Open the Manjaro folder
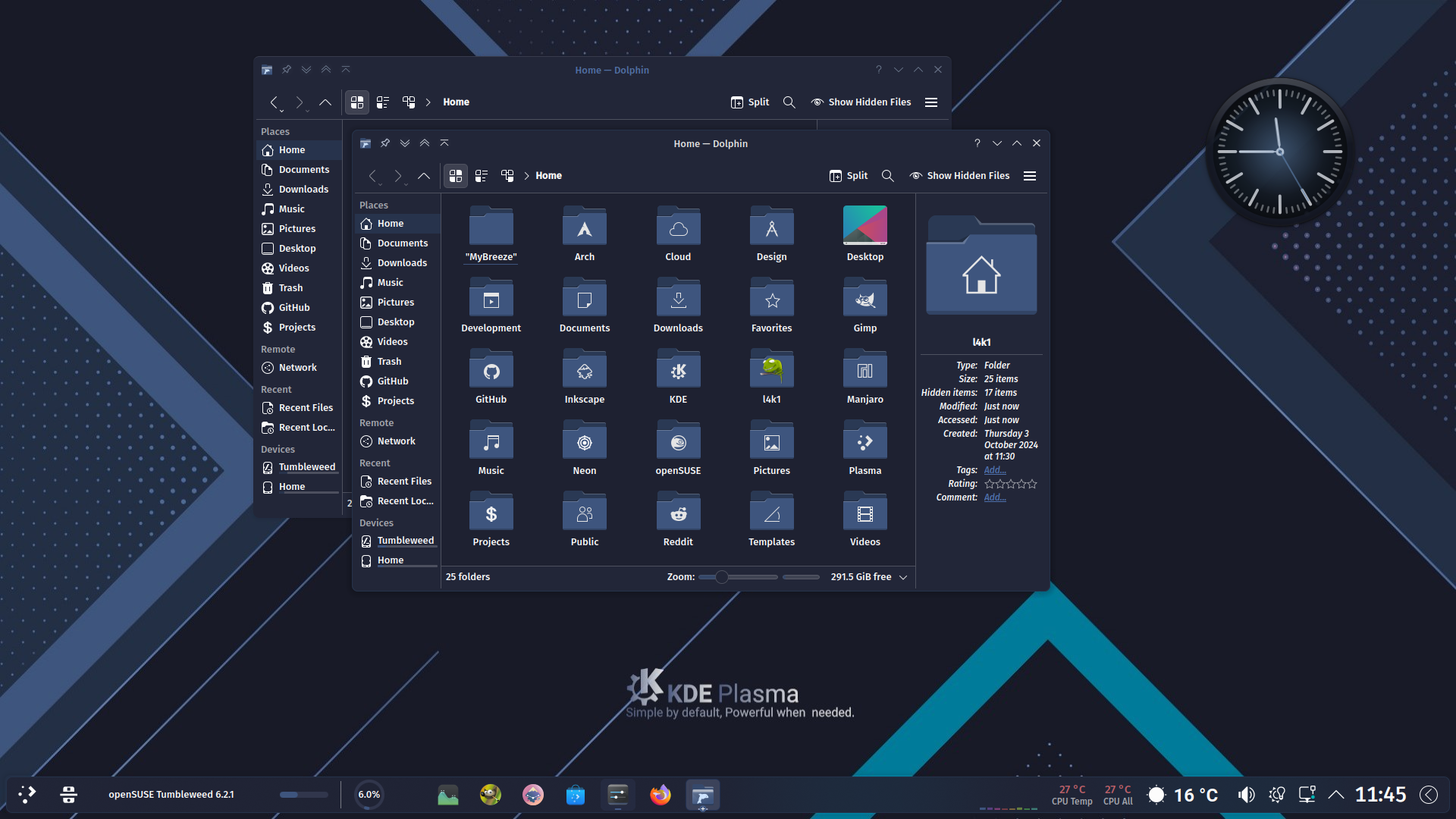This screenshot has height=819, width=1456. pos(864,376)
